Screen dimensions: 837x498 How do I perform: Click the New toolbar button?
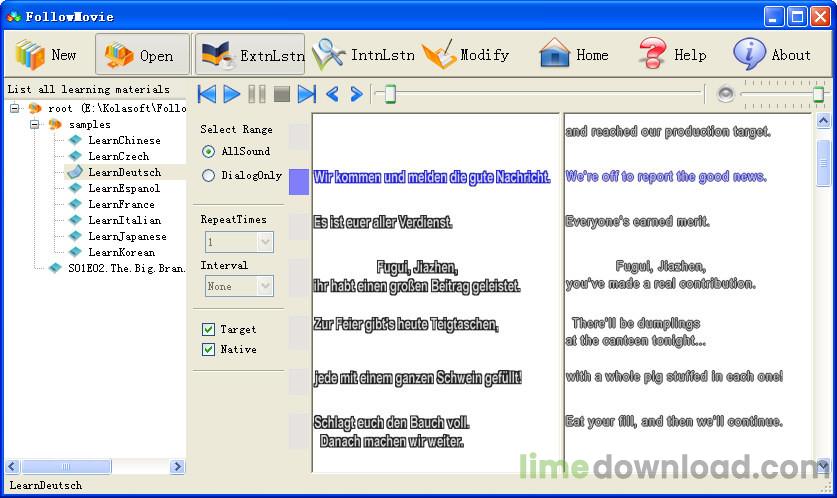coord(47,54)
